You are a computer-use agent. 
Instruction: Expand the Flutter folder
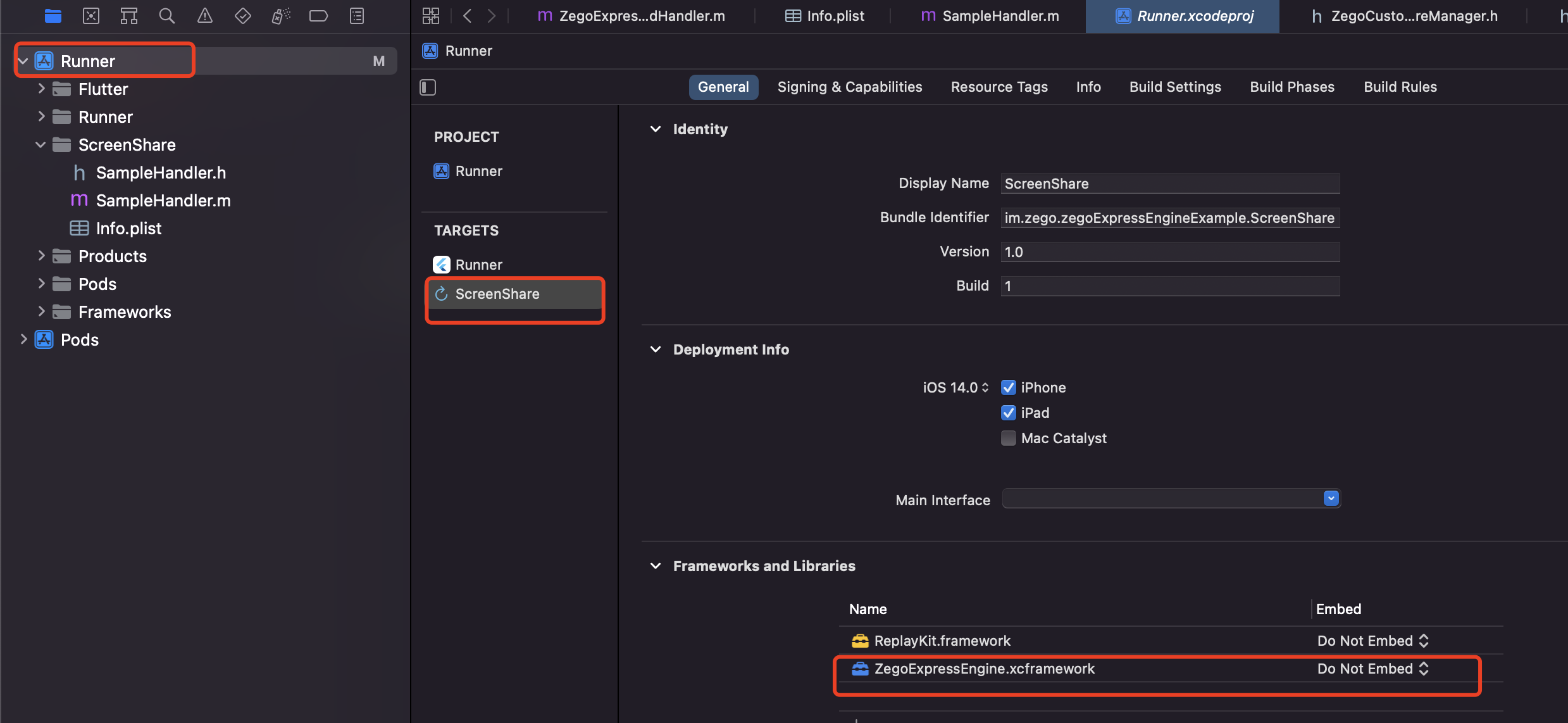41,89
